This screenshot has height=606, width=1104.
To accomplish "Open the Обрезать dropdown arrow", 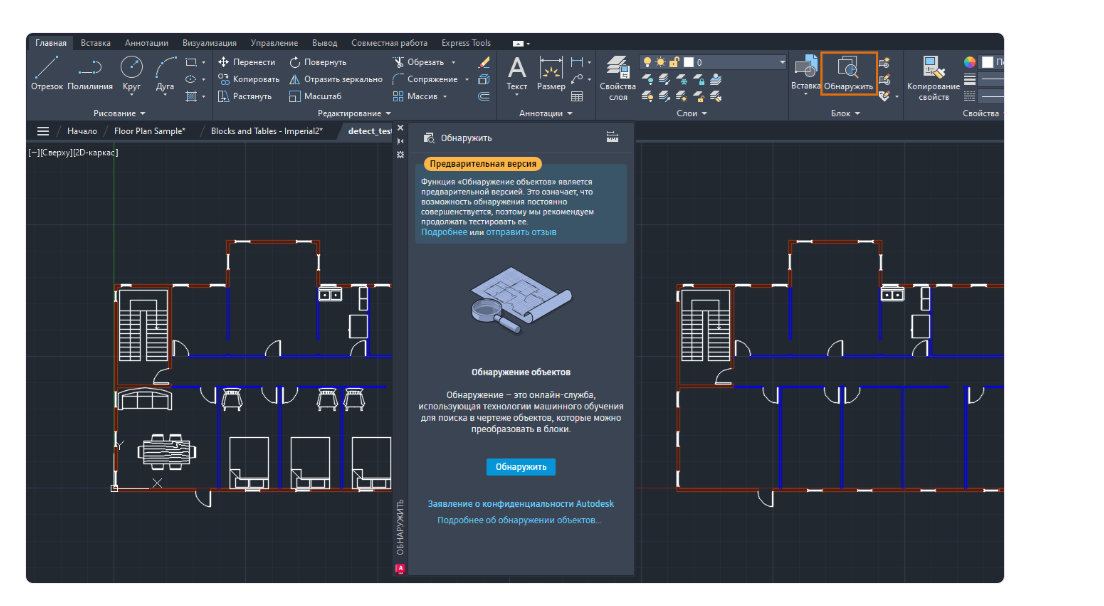I will tap(453, 63).
